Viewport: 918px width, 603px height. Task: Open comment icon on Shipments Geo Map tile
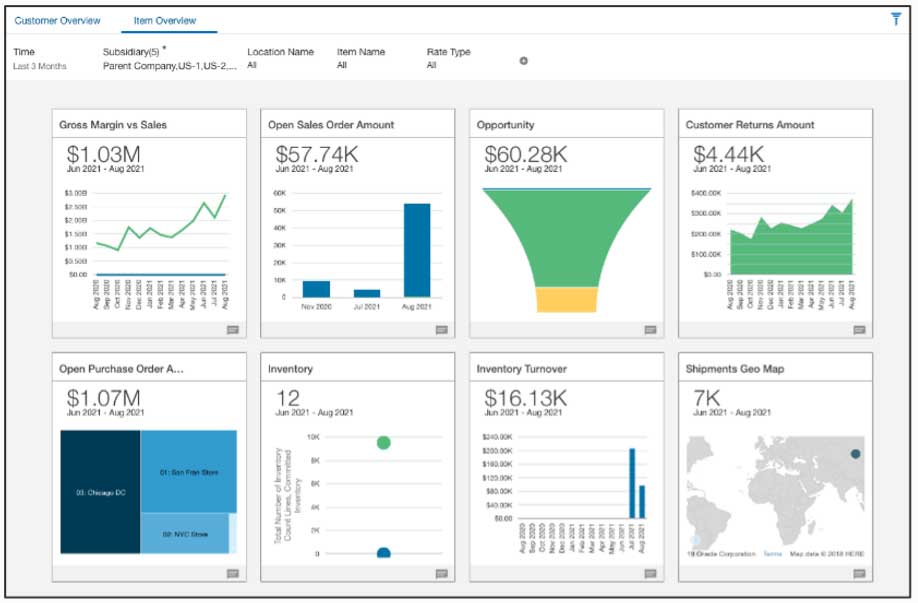tap(858, 573)
